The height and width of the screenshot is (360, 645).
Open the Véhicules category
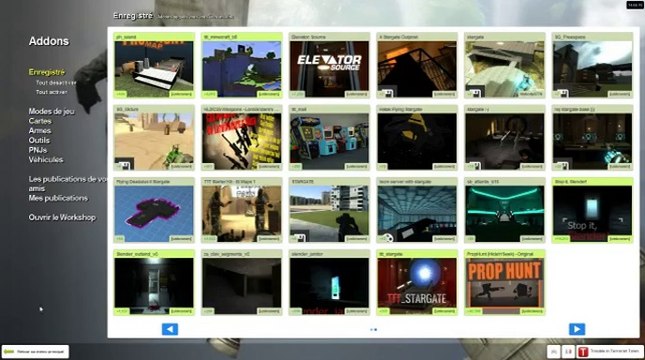(46, 160)
